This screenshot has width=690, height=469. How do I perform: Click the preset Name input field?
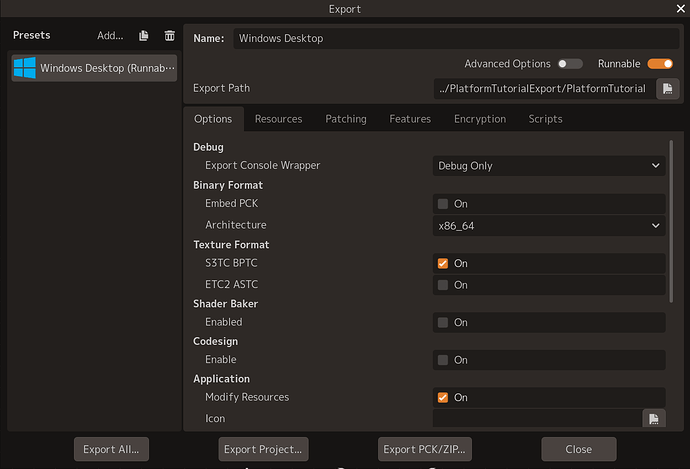[x=456, y=38]
